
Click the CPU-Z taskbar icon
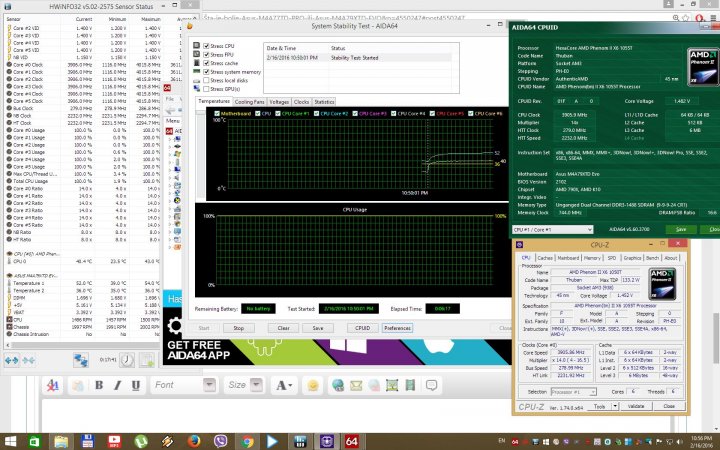tap(326, 442)
